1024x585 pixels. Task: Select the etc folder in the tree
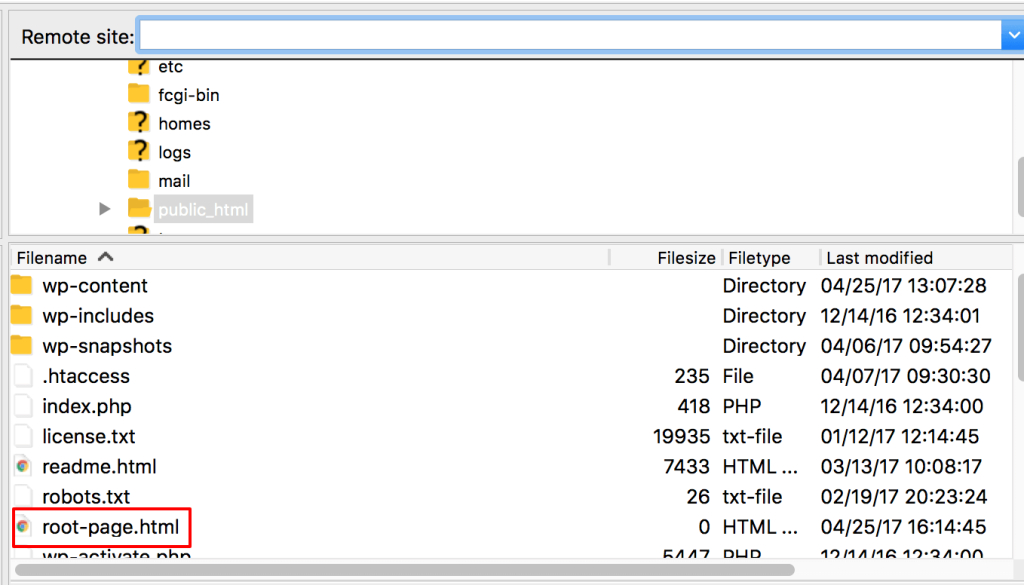click(x=170, y=66)
